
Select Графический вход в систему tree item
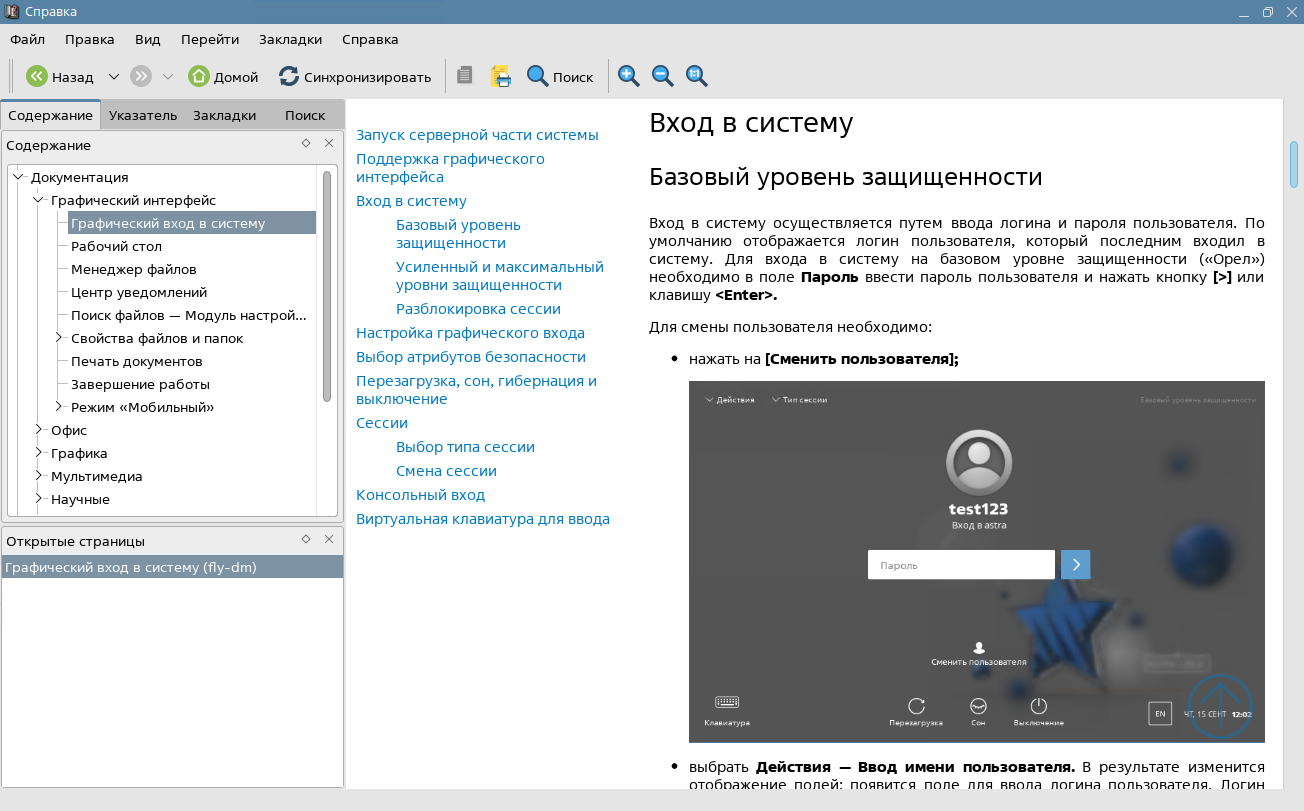click(x=191, y=223)
